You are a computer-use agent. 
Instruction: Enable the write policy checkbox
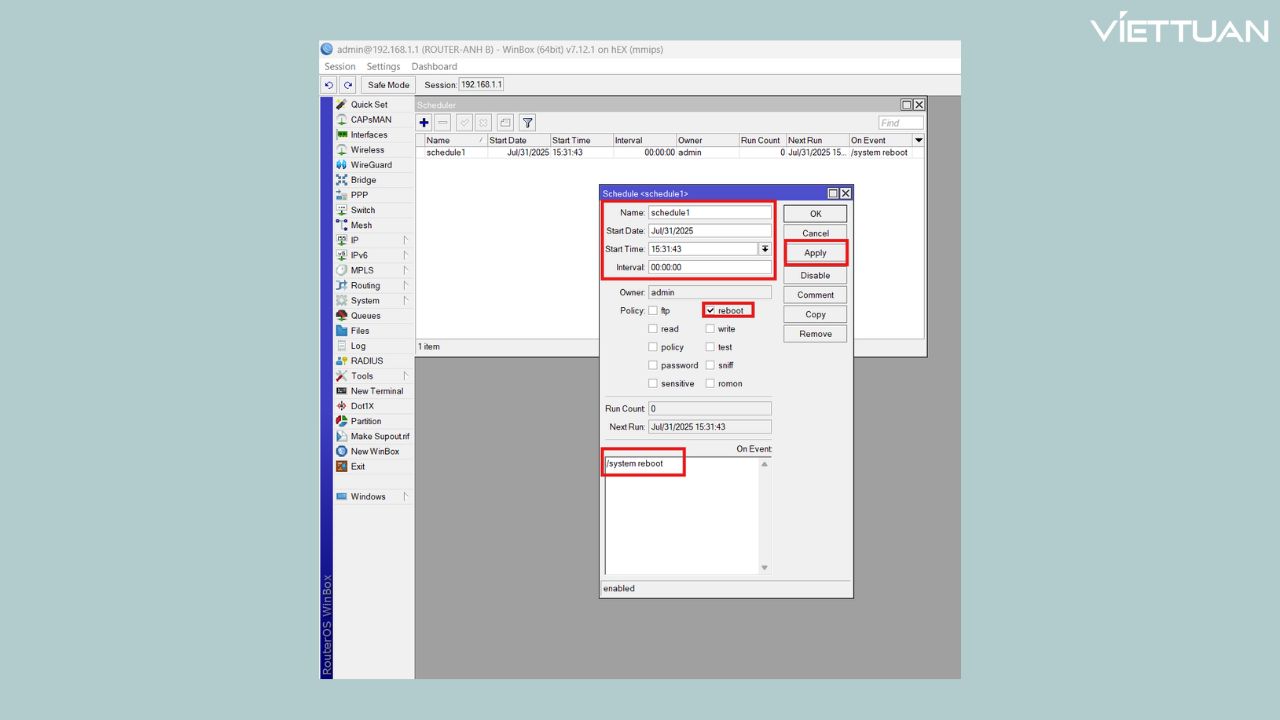(x=710, y=329)
